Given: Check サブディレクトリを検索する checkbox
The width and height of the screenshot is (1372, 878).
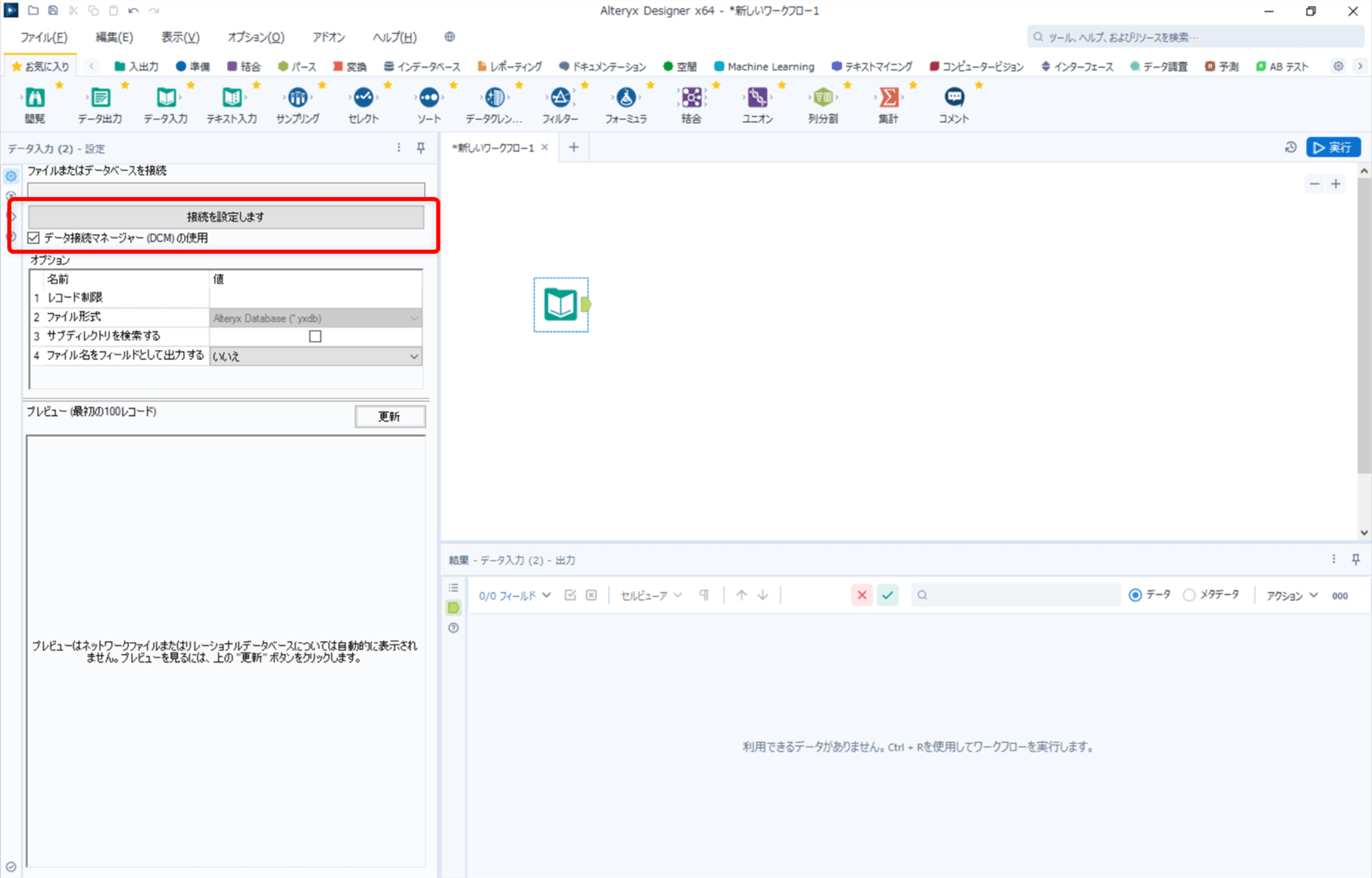Looking at the screenshot, I should [315, 336].
